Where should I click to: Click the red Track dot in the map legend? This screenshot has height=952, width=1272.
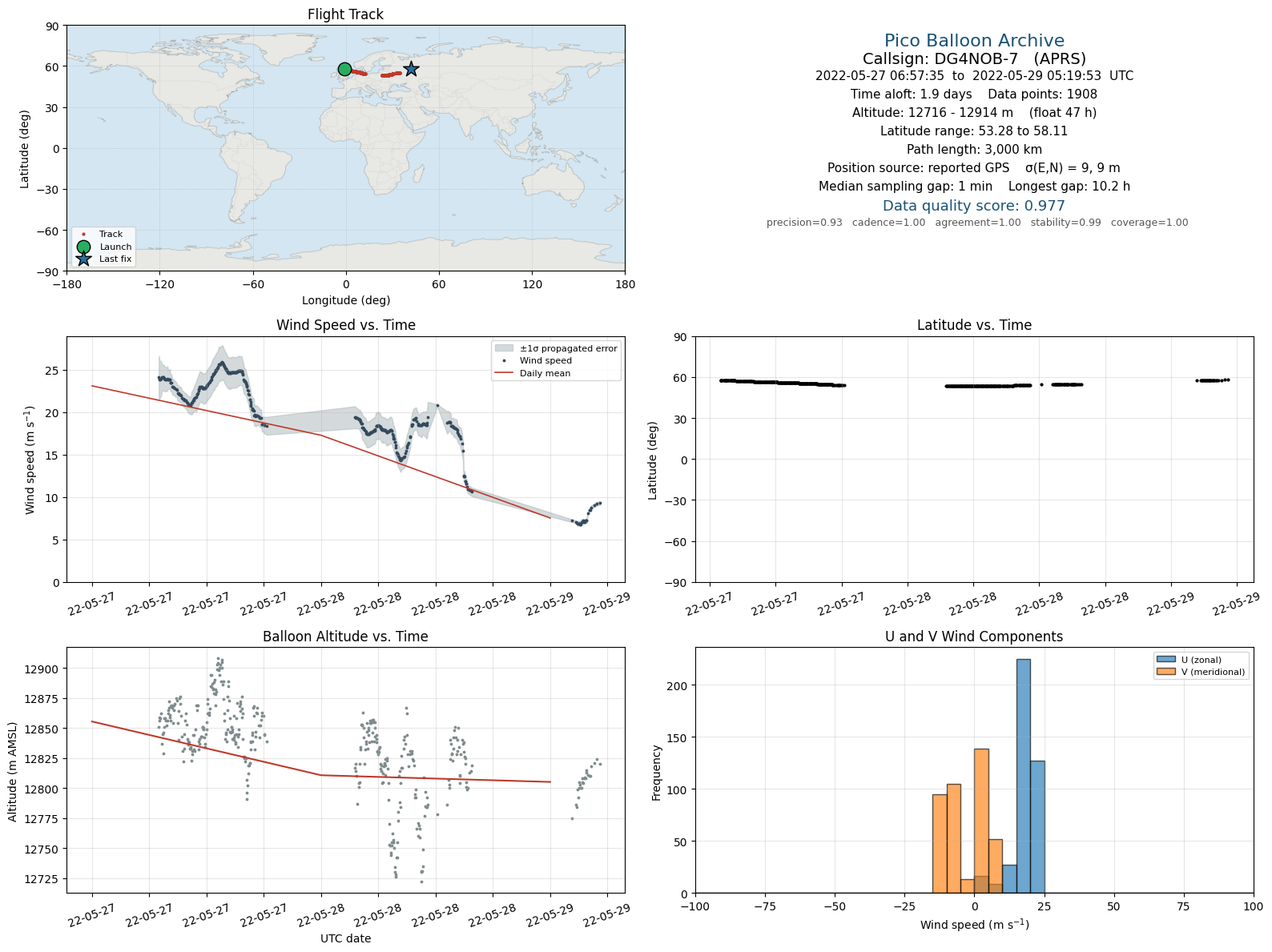point(83,235)
